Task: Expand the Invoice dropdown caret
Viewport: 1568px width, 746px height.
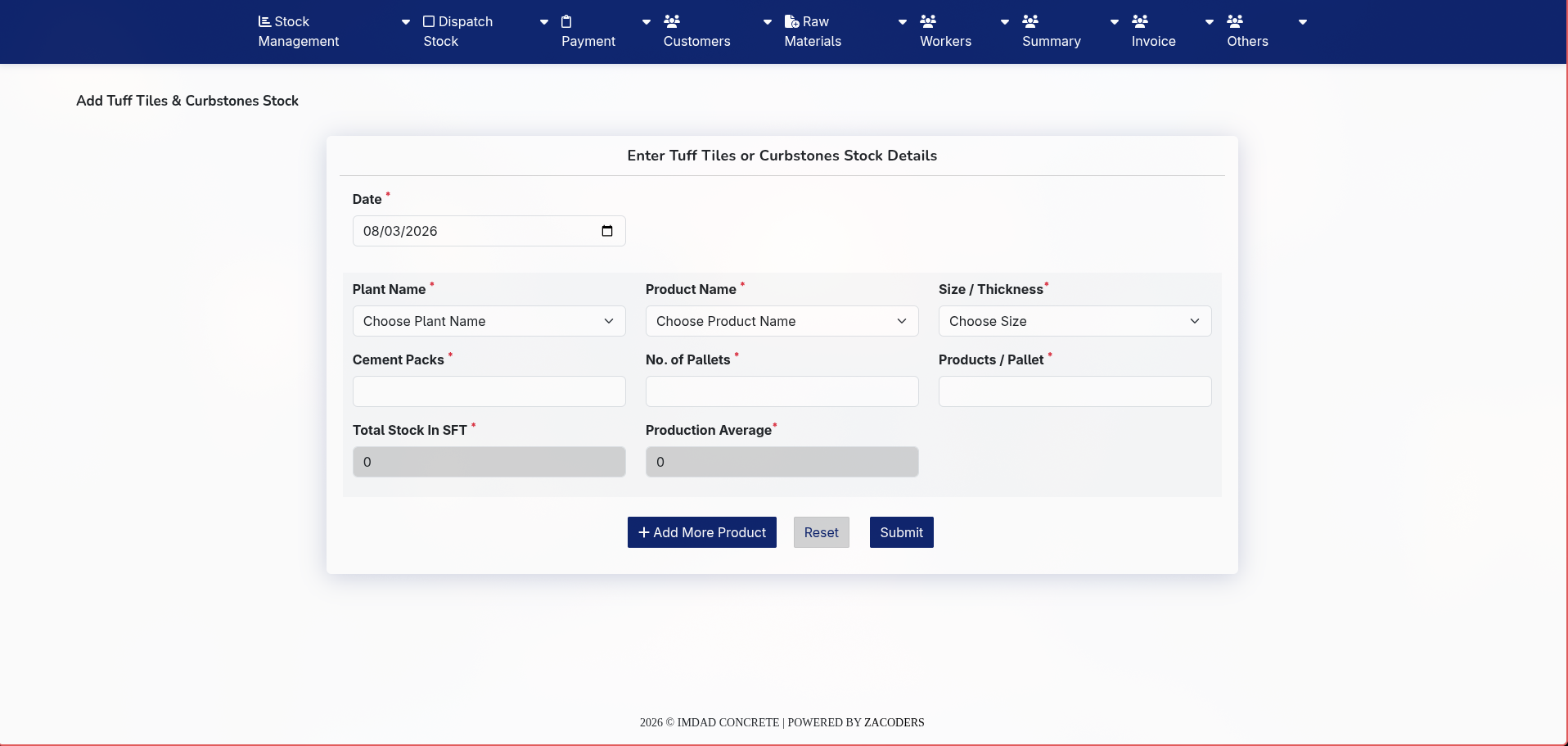Action: pos(1210,22)
